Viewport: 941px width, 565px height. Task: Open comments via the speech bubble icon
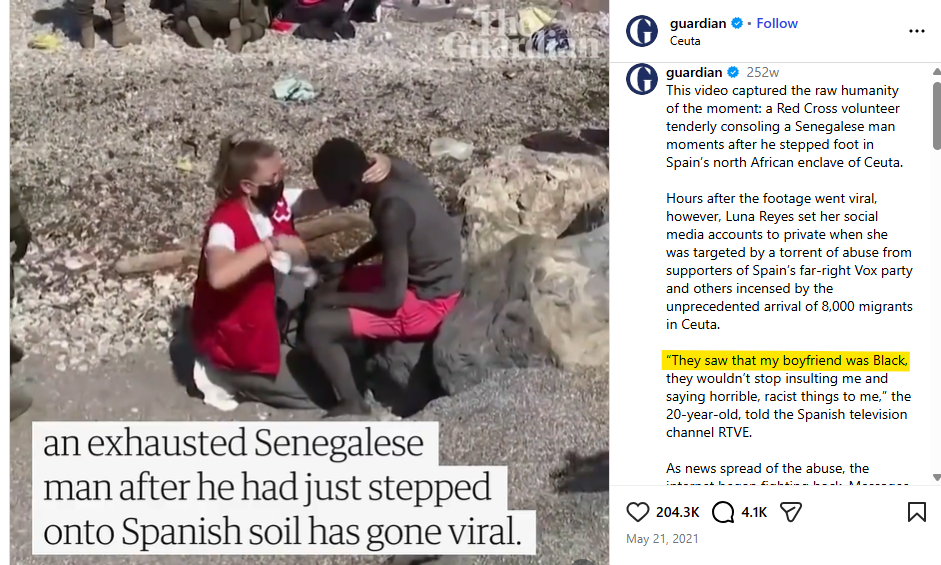click(x=723, y=512)
